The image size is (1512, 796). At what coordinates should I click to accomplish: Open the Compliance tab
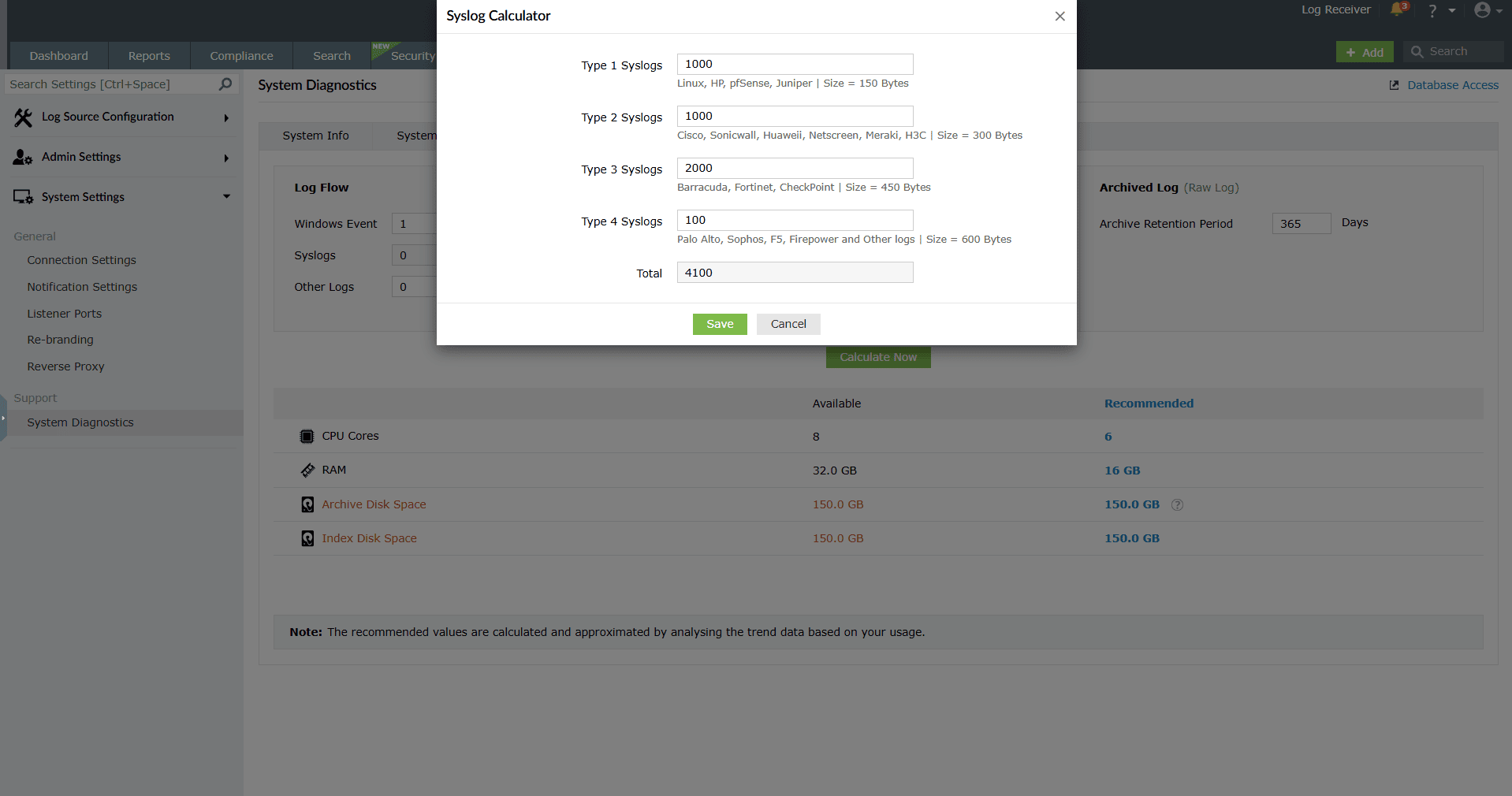241,56
